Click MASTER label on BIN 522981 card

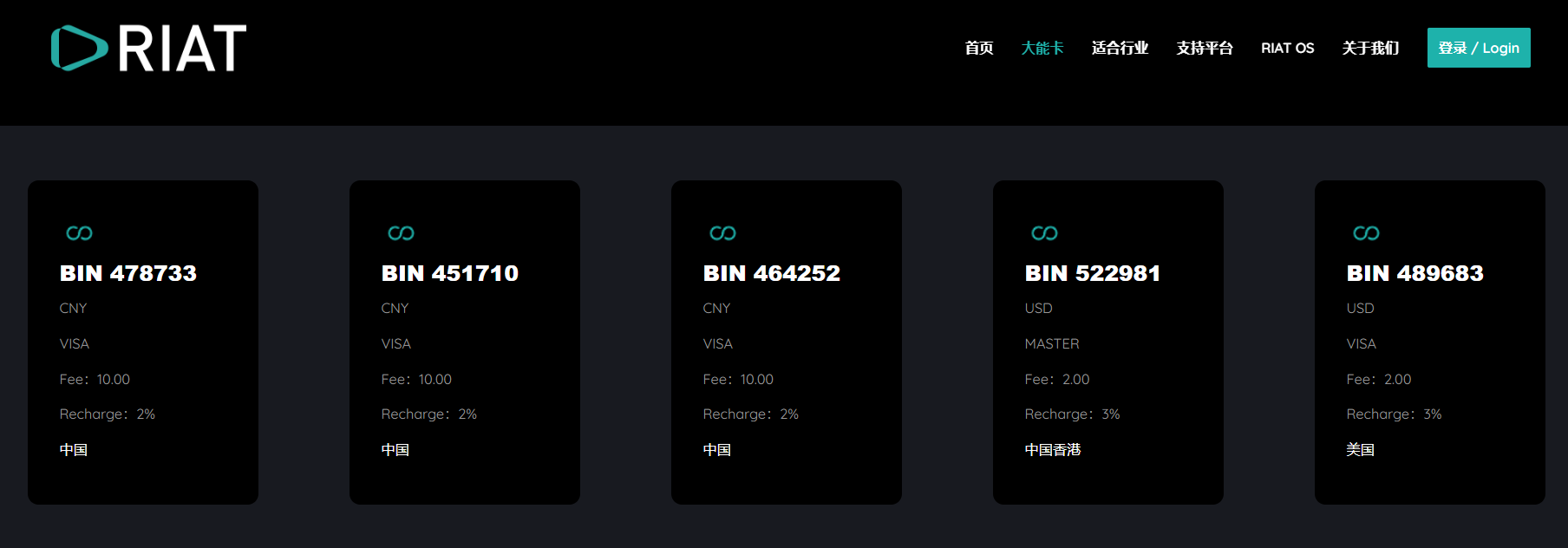coord(1052,344)
